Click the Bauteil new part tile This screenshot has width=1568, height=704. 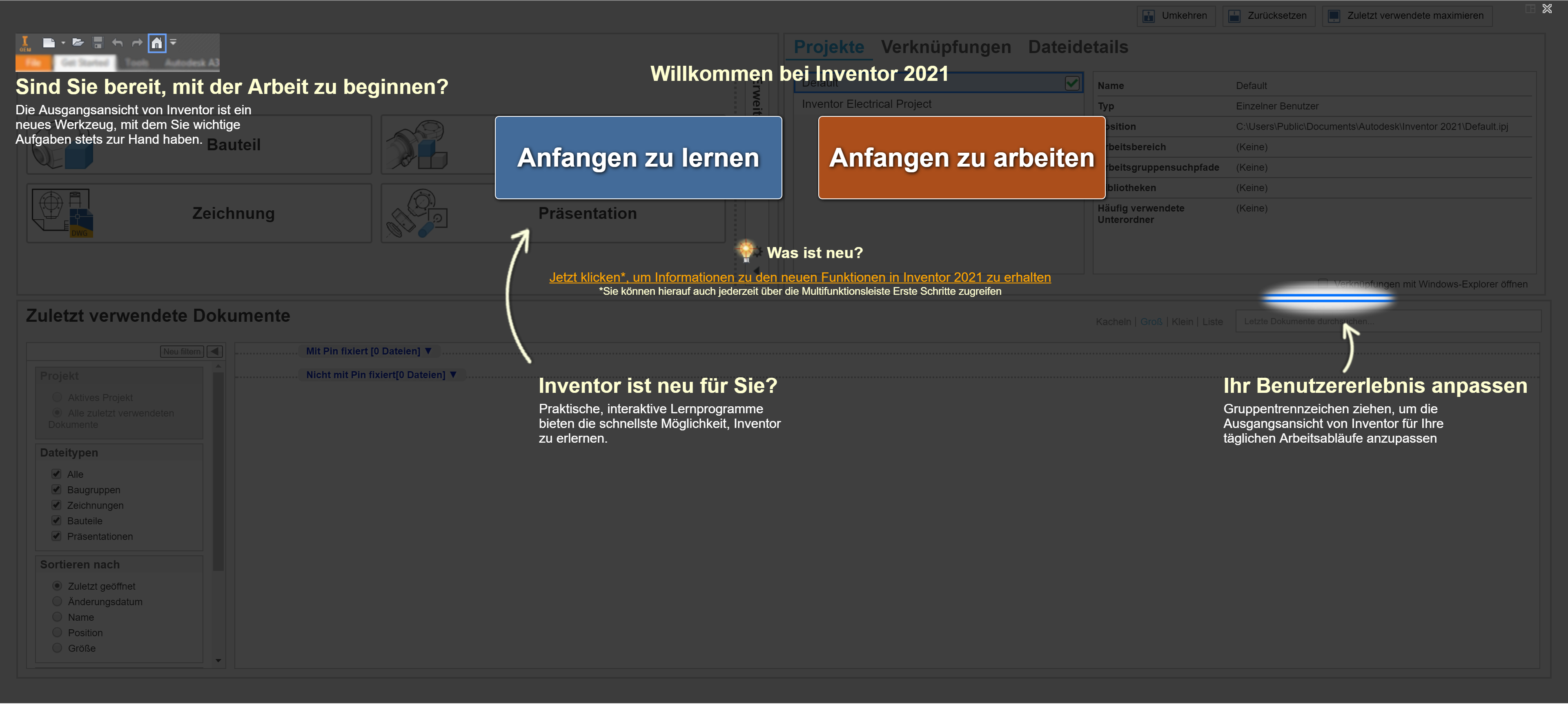point(199,145)
